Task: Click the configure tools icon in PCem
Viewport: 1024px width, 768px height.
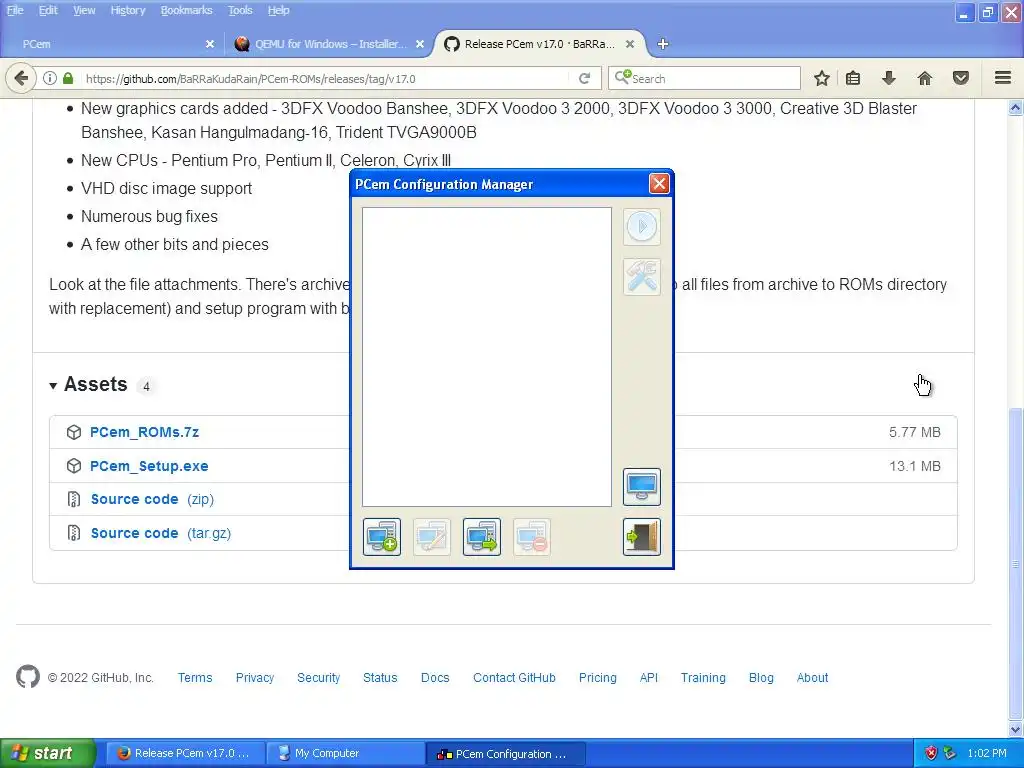Action: pos(642,277)
